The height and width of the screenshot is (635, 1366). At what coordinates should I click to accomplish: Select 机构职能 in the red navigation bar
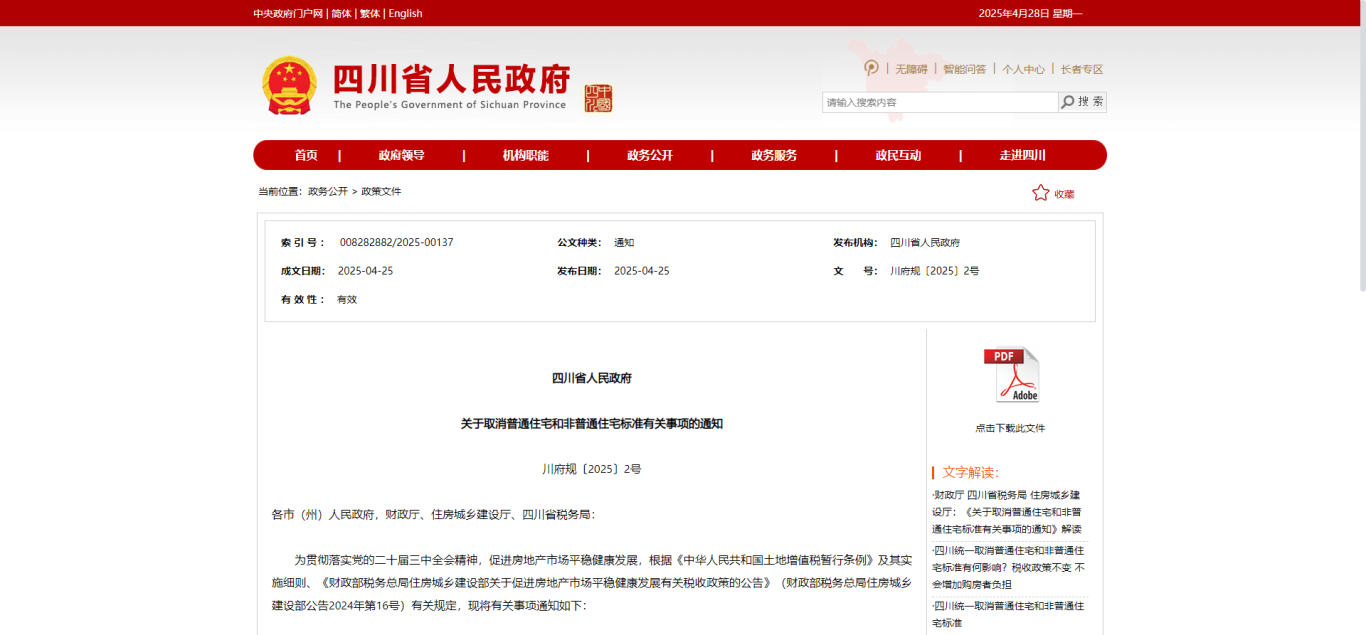coord(525,155)
